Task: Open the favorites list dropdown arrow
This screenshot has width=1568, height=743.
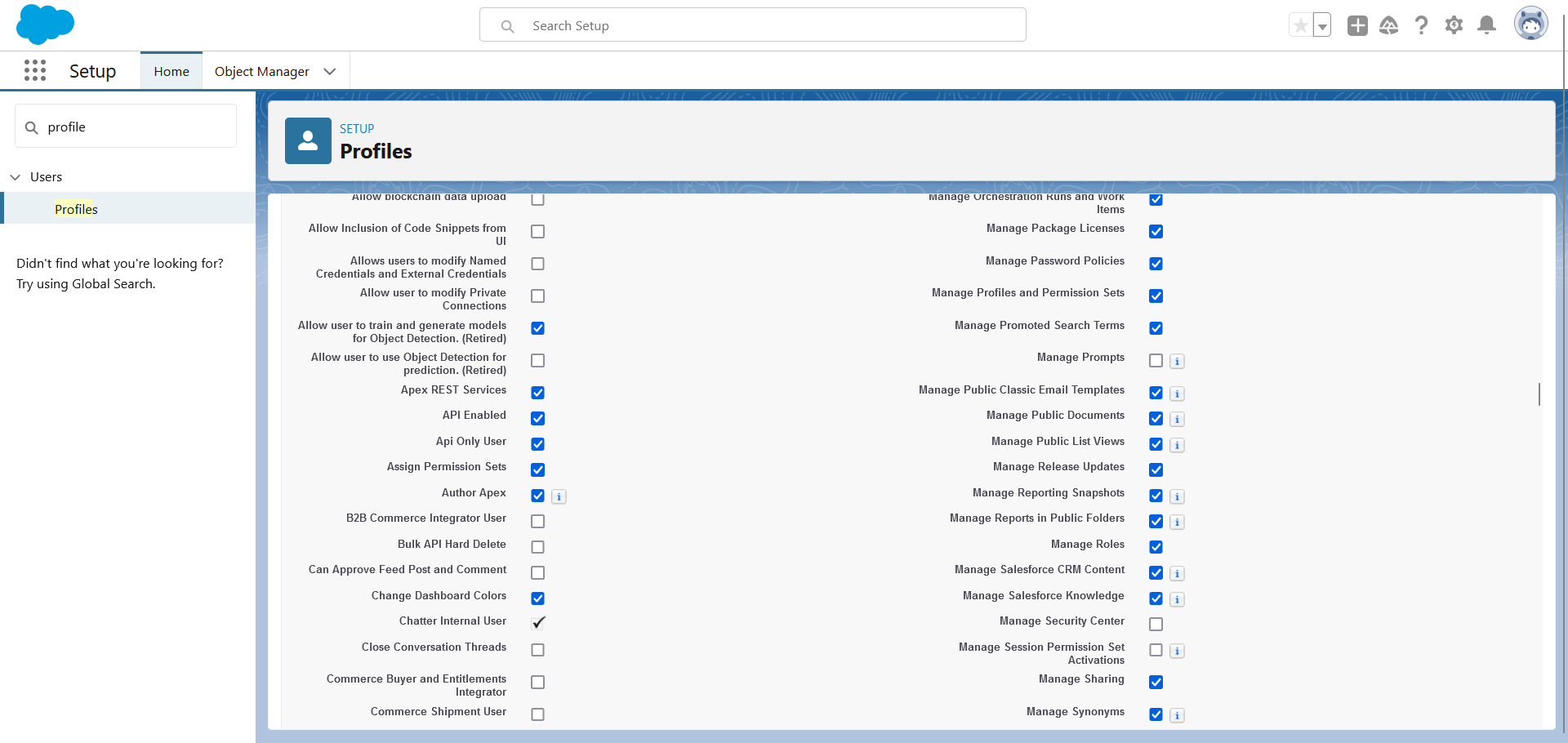Action: (x=1322, y=25)
